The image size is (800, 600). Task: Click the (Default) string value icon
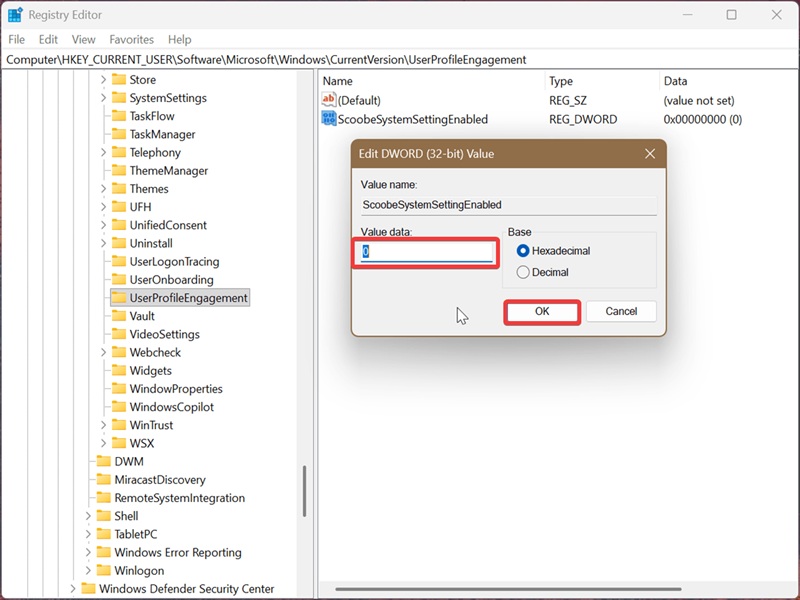point(329,99)
